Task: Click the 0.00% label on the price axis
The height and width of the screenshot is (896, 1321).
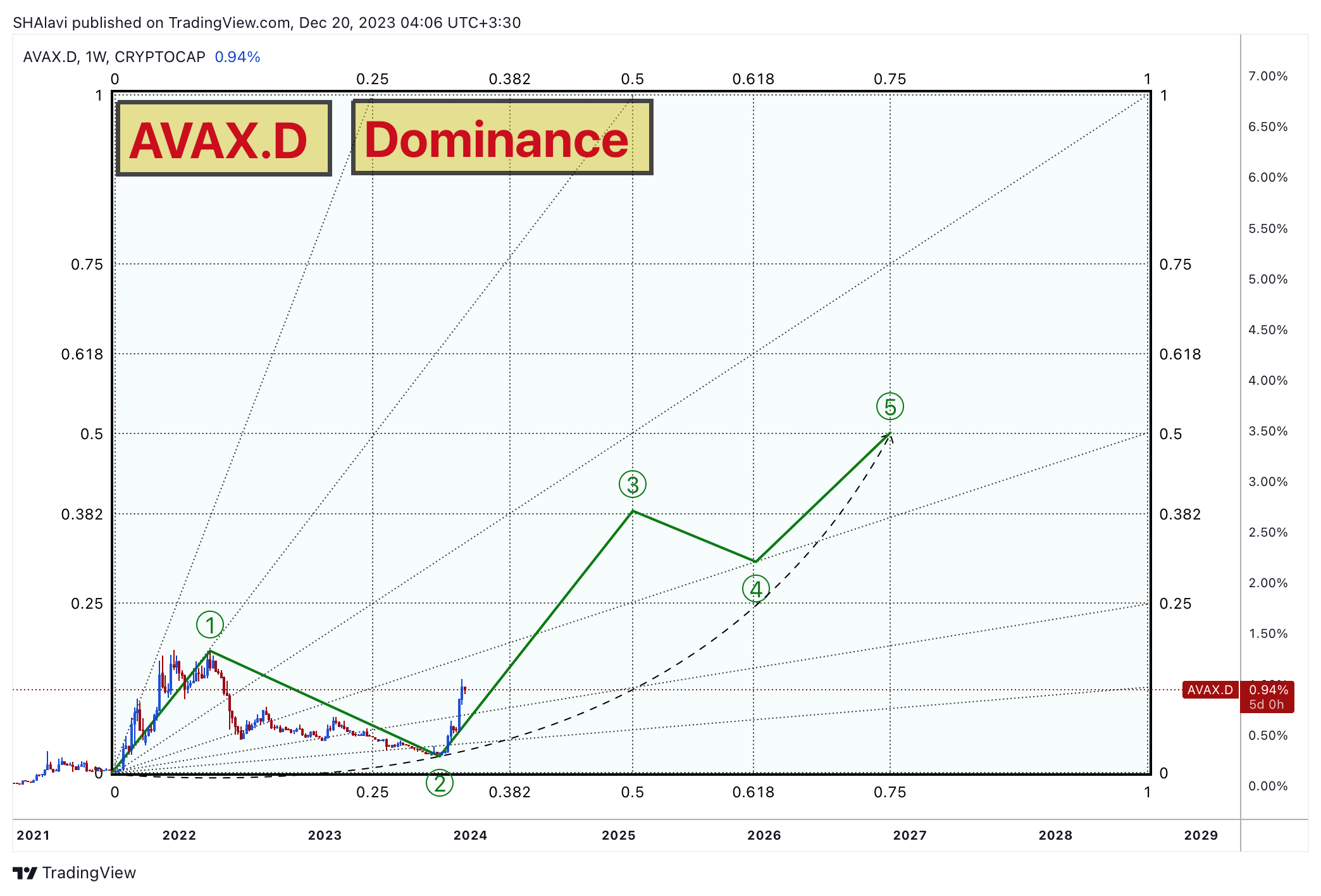Action: 1268,786
